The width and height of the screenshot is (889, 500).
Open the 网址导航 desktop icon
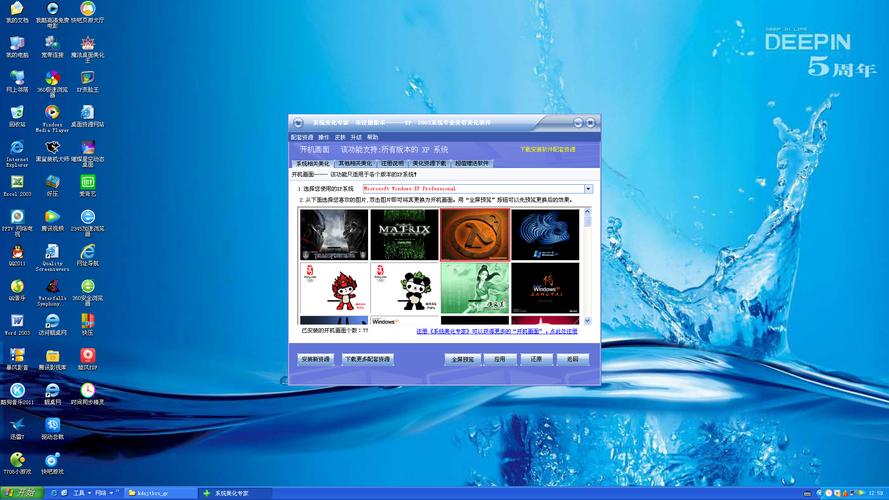coord(87,255)
